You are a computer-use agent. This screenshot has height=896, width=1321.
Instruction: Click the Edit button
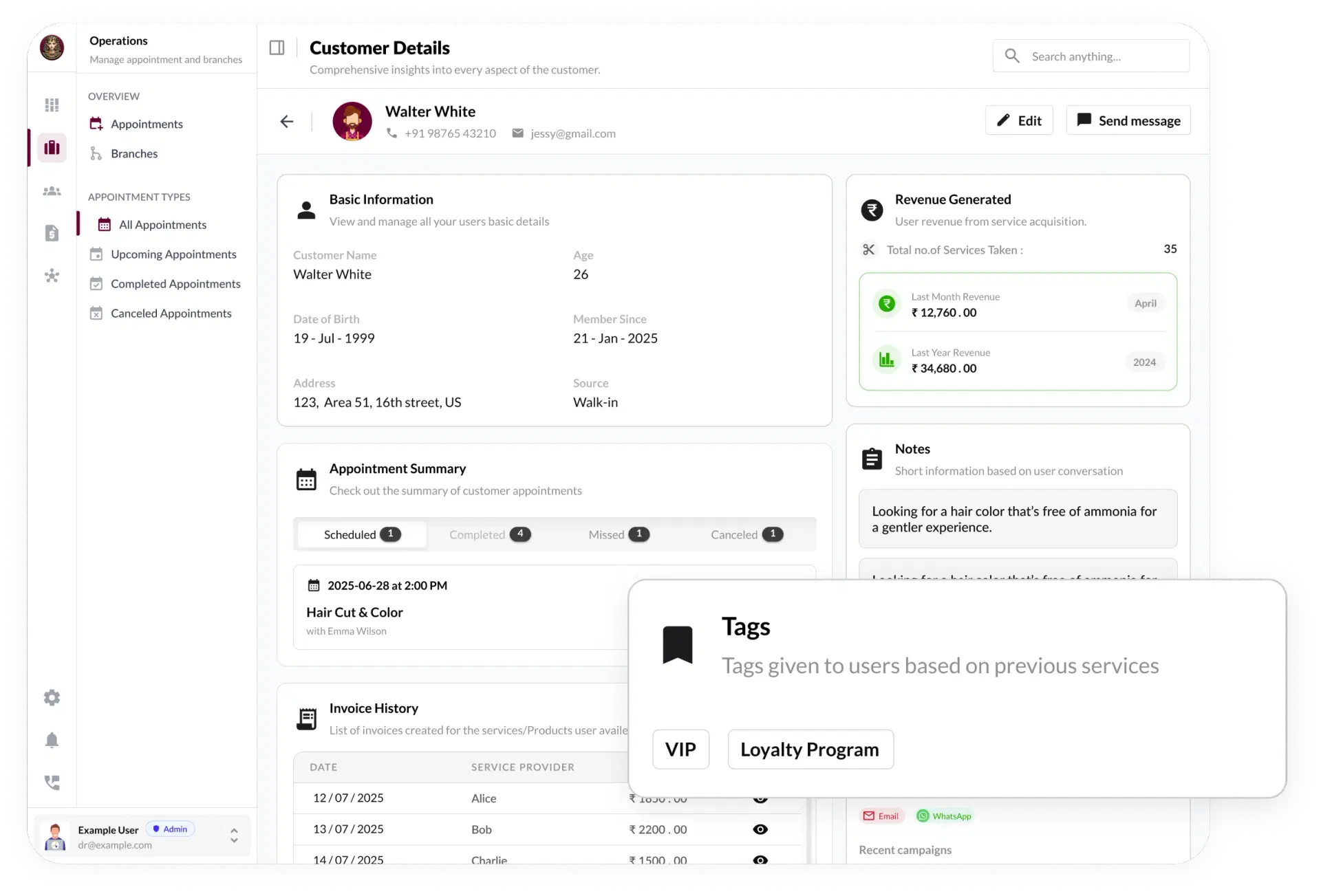tap(1019, 120)
